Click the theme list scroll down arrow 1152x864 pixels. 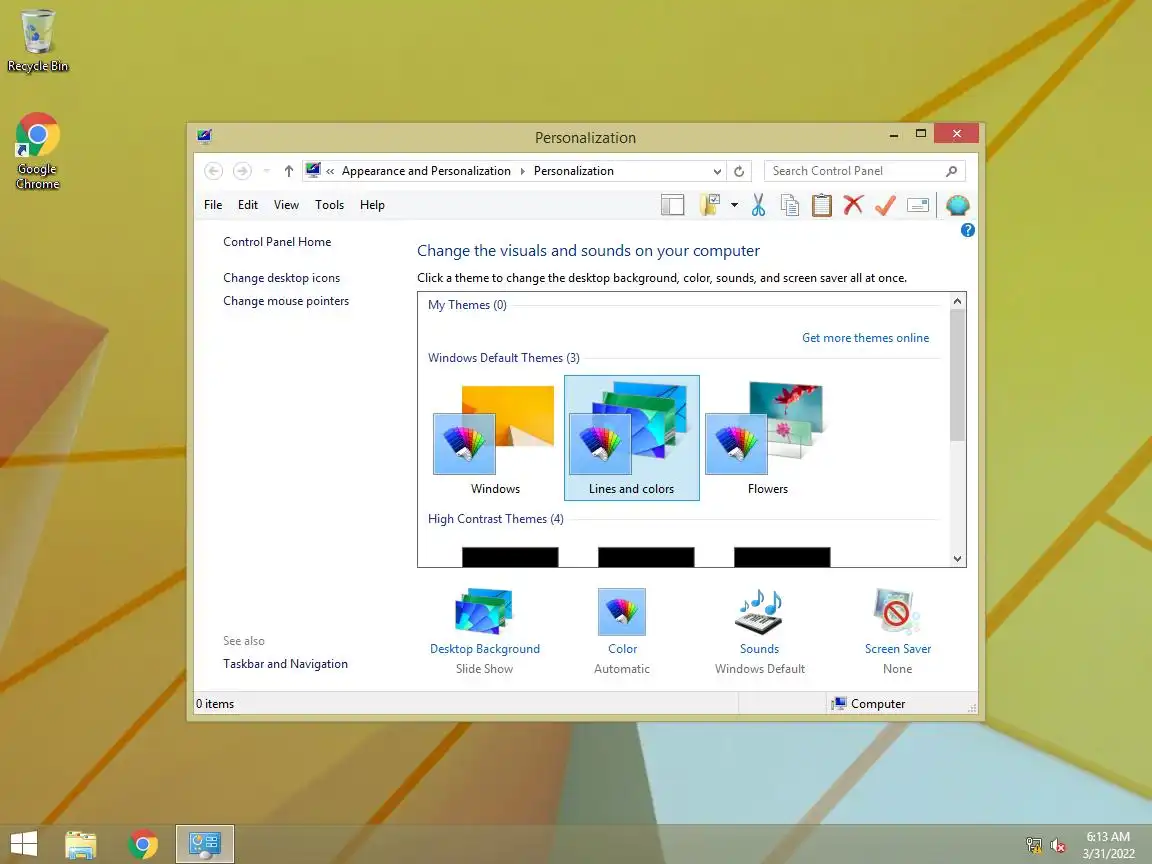pyautogui.click(x=957, y=558)
